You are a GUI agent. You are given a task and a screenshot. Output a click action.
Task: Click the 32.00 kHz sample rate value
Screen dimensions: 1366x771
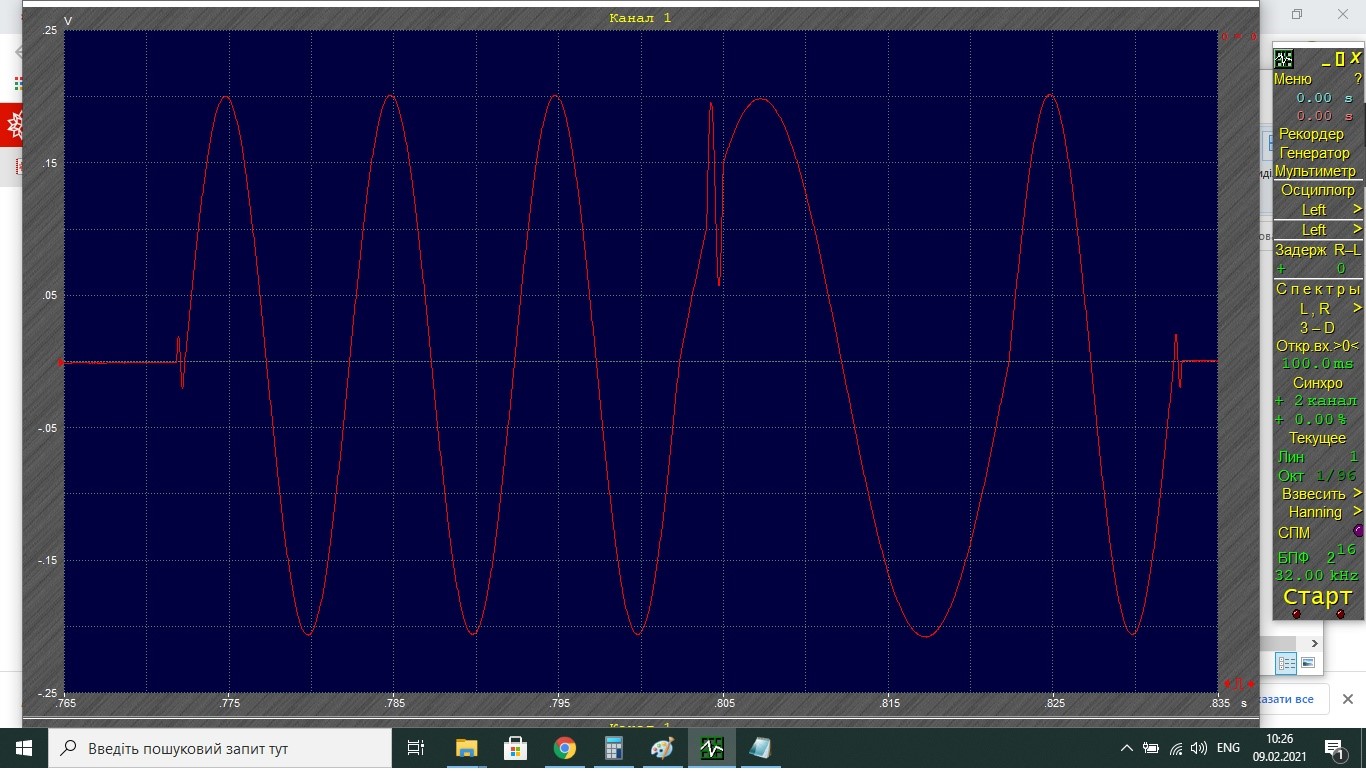(1317, 576)
